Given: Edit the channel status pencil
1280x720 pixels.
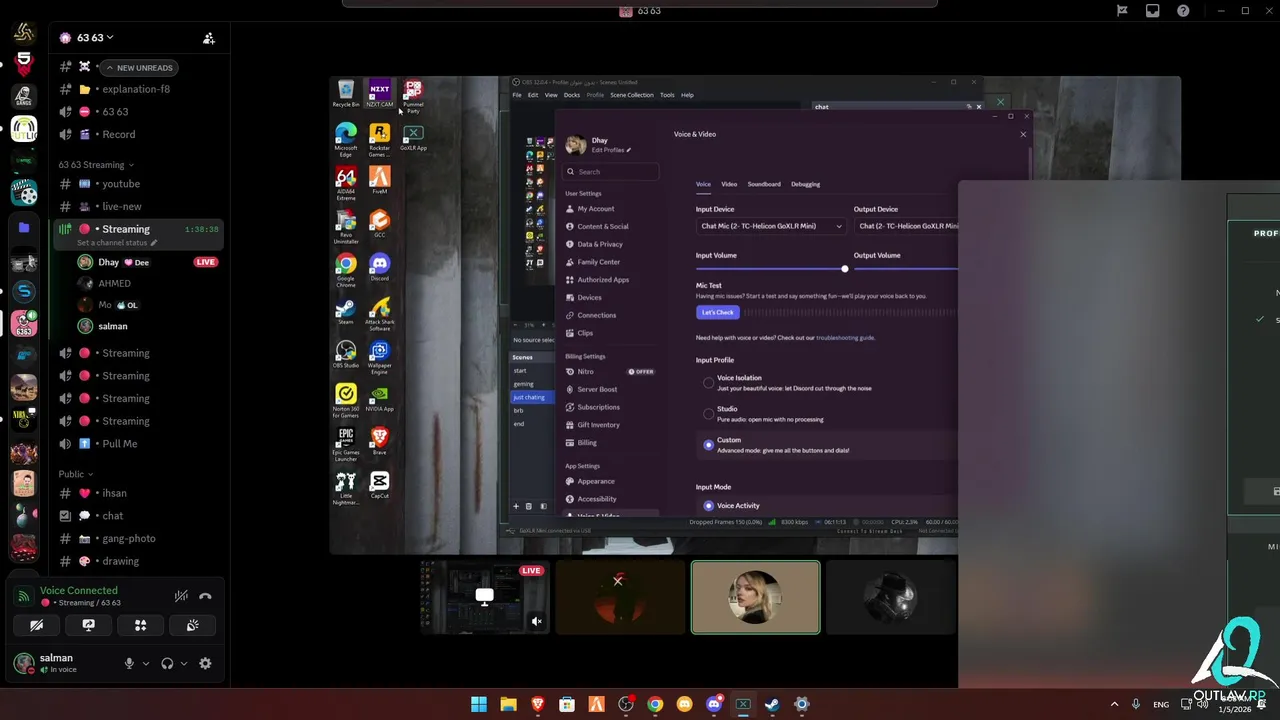Looking at the screenshot, I should (x=153, y=243).
